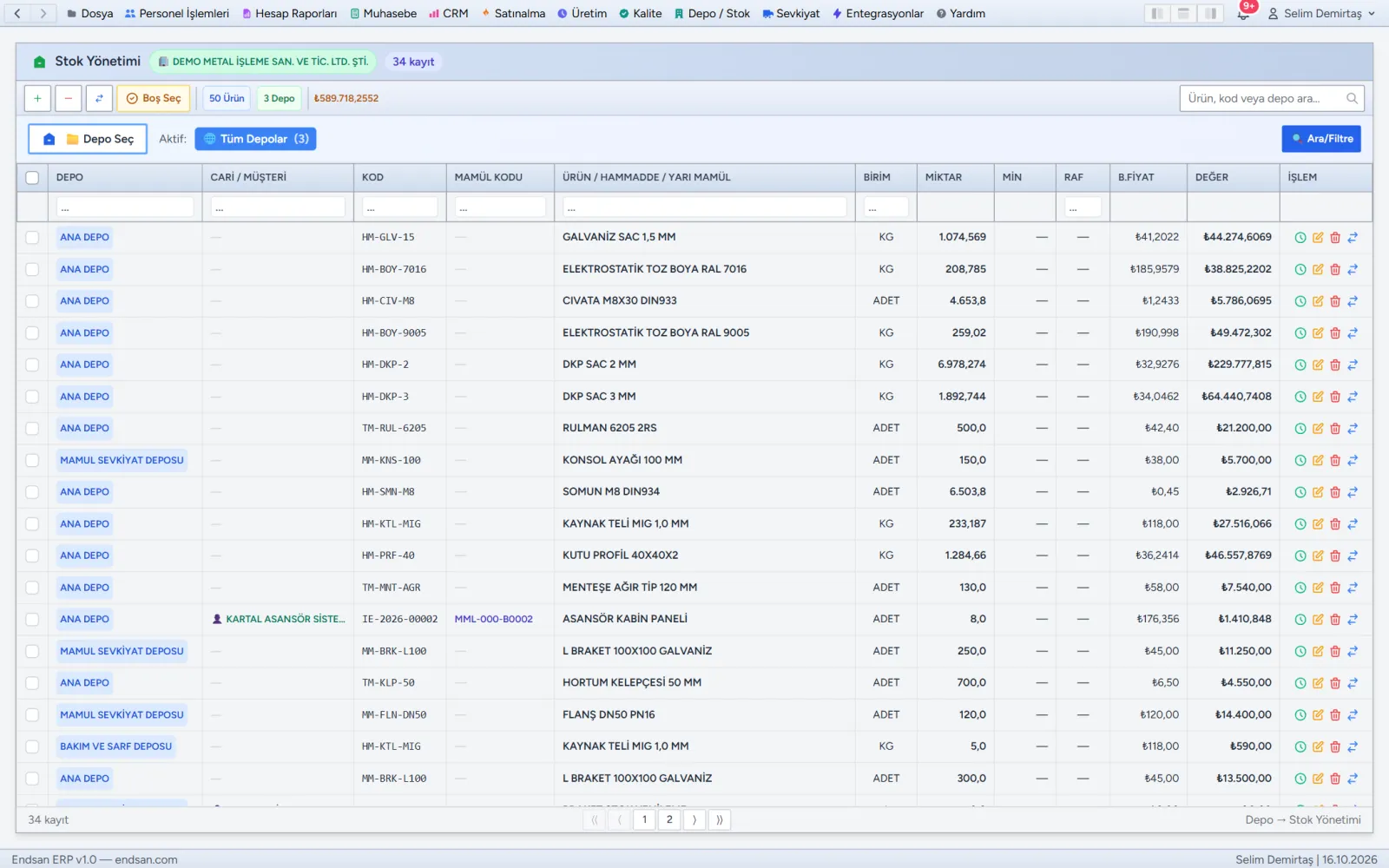Click the minus icon in the toolbar
The image size is (1389, 868).
(x=69, y=98)
